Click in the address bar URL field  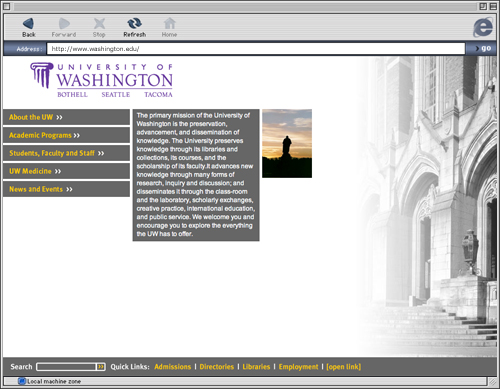tap(256, 49)
